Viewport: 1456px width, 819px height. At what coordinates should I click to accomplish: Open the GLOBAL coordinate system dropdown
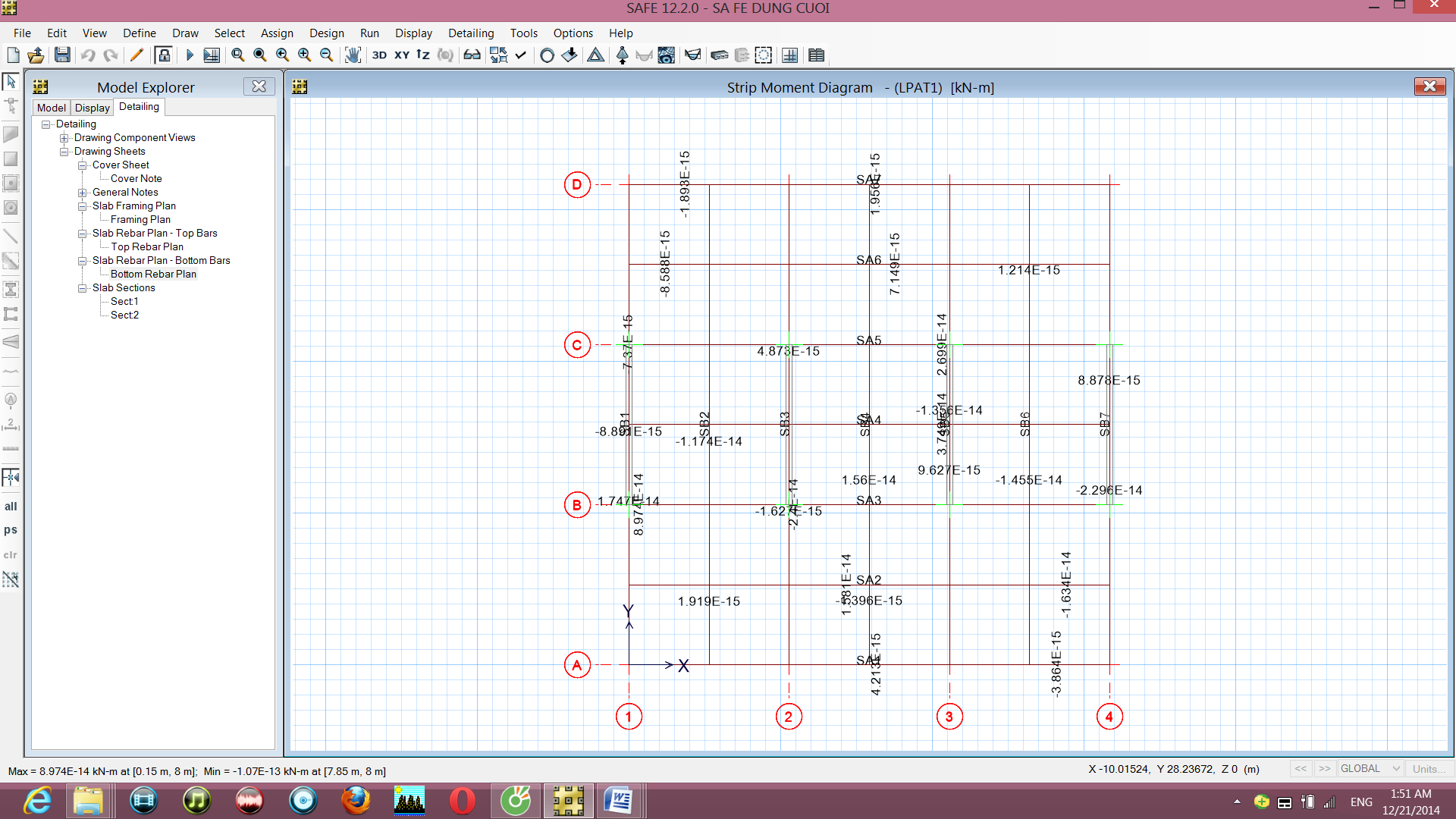point(1370,769)
